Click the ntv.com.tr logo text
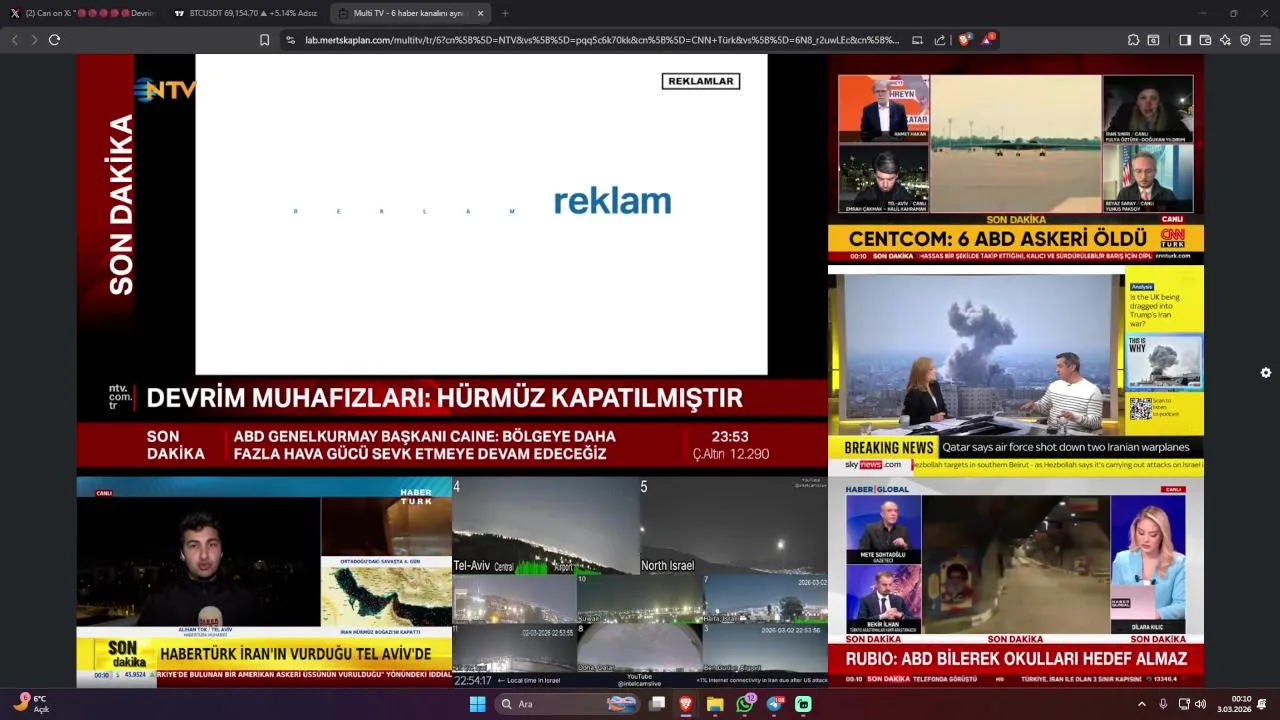Viewport: 1280px width, 720px height. point(120,397)
